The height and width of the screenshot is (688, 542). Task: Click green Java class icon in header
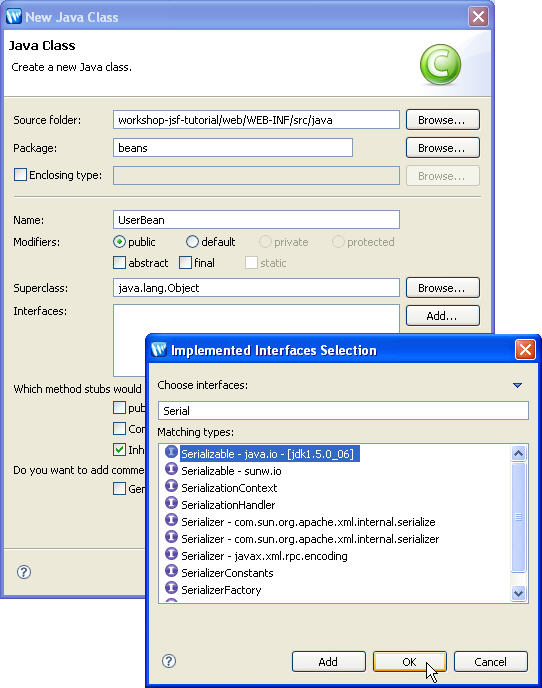440,64
